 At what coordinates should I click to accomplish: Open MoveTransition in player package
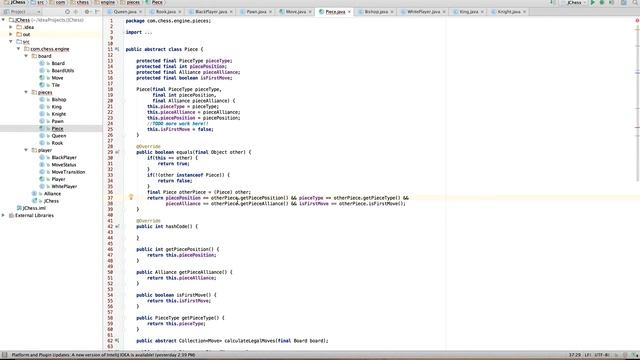coord(68,172)
